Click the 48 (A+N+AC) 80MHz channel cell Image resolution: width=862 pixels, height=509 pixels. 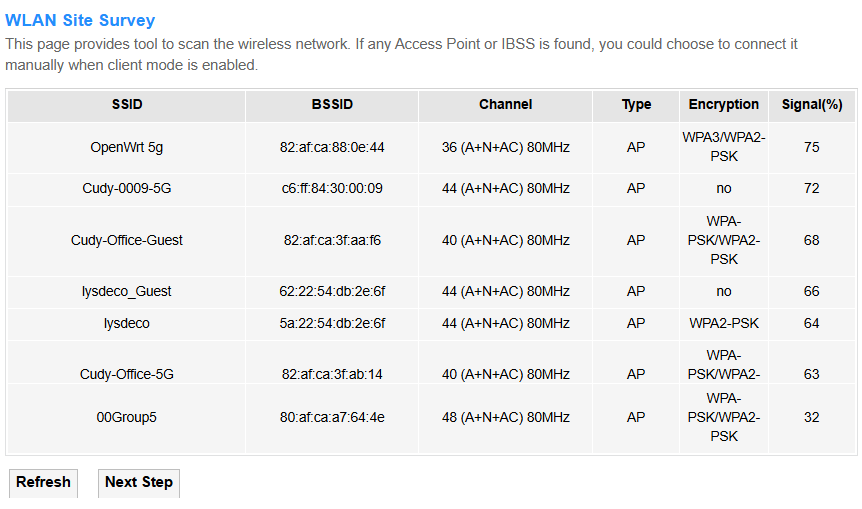click(x=505, y=417)
